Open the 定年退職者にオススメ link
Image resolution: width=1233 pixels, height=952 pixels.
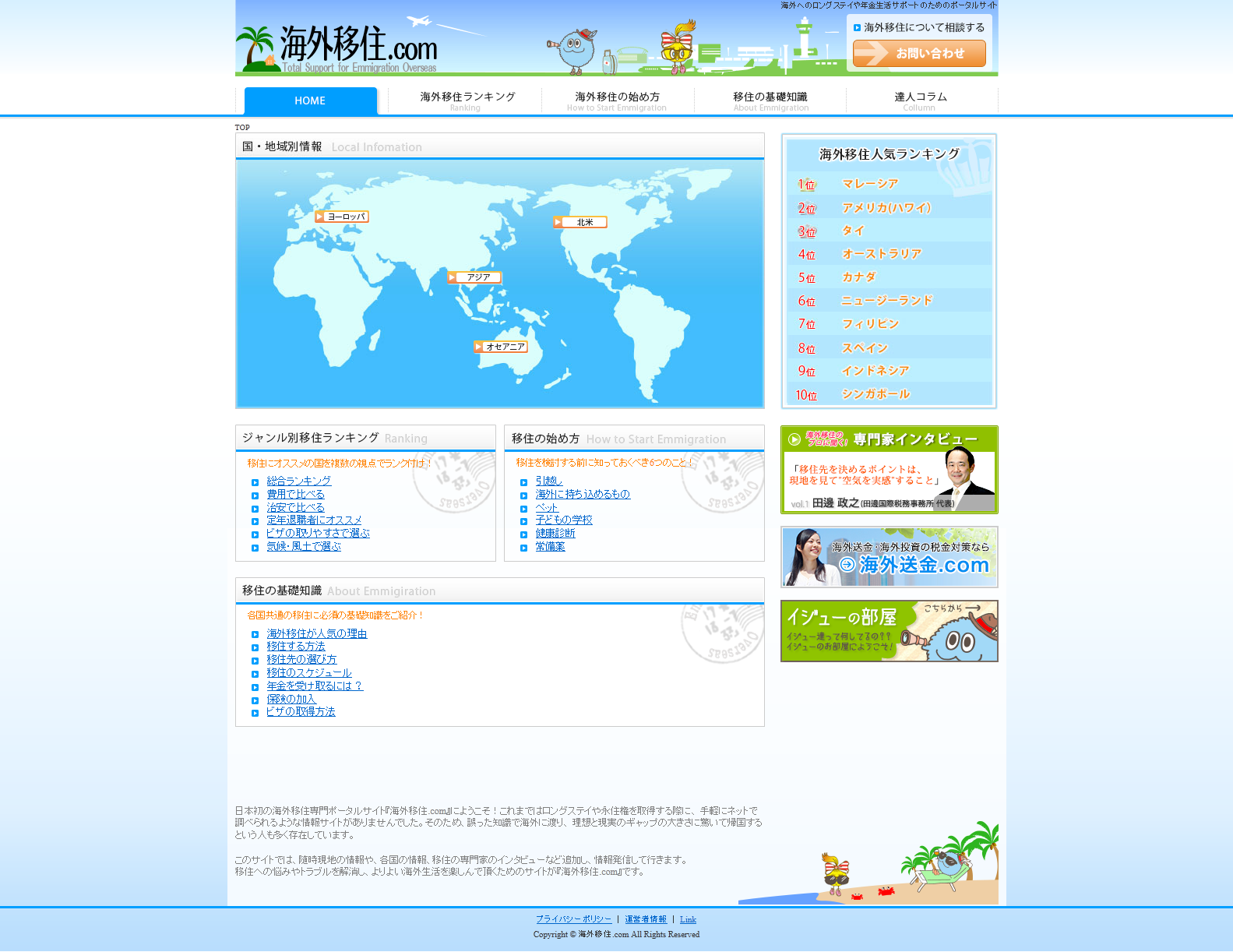click(x=314, y=520)
